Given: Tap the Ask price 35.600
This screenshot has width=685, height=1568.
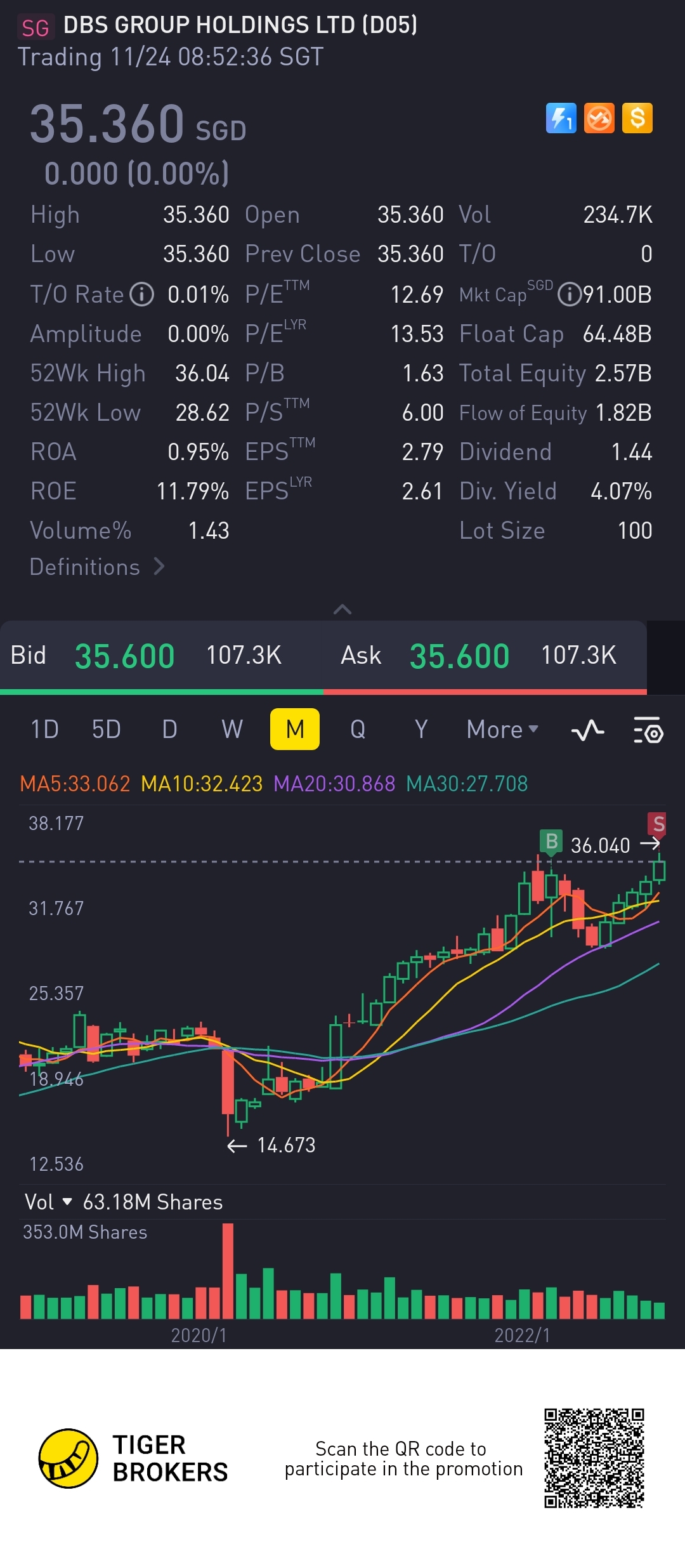Looking at the screenshot, I should [459, 656].
